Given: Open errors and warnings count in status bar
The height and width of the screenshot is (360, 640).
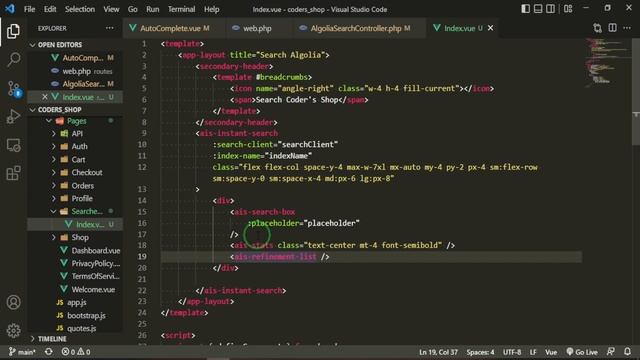Looking at the screenshot, I should point(76,352).
